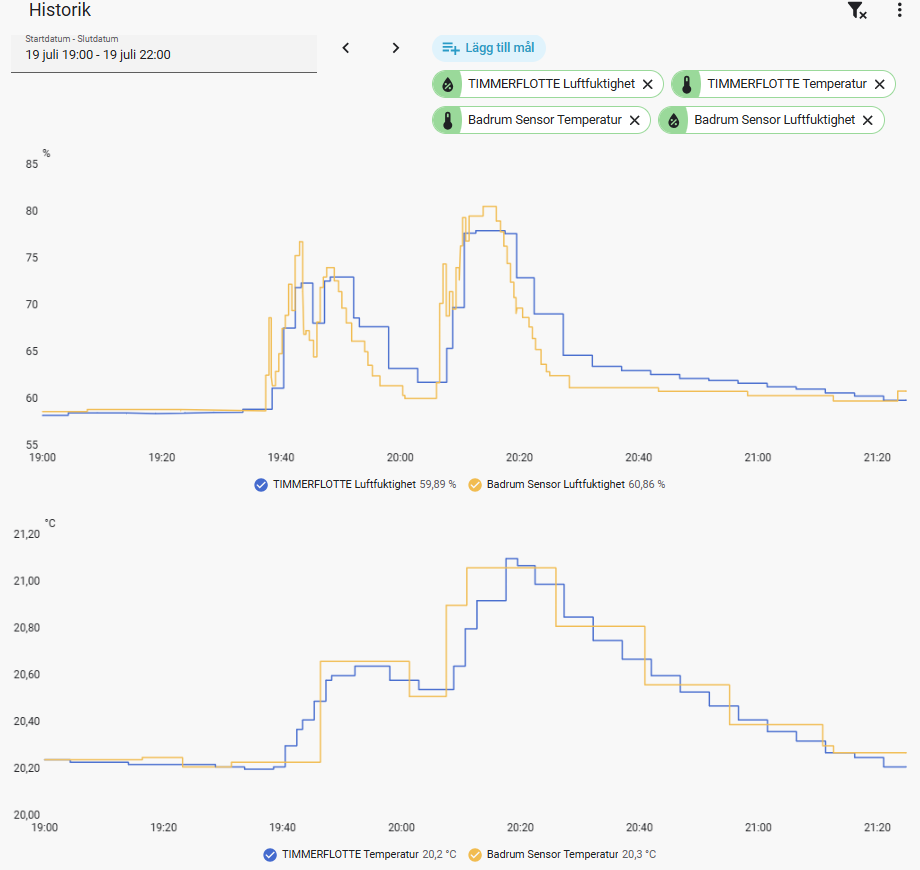
Task: Click humidity icon on Badrum Sensor Luftfuktighet chip
Action: click(x=674, y=120)
